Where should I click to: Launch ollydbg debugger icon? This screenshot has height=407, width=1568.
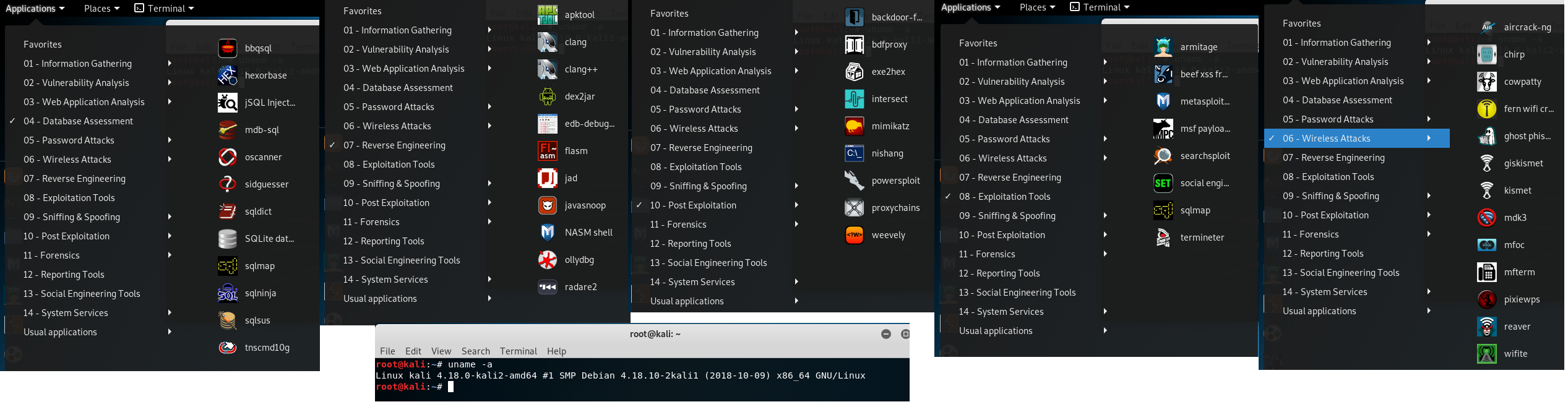pyautogui.click(x=548, y=260)
